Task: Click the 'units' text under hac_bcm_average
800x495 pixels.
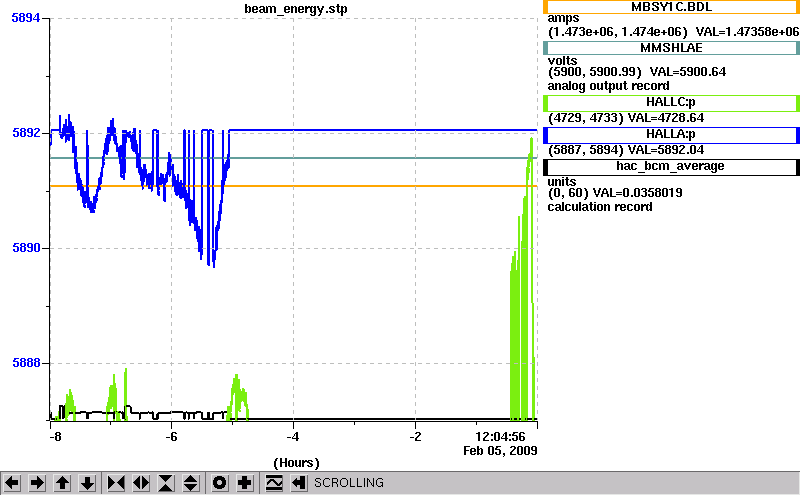Action: click(x=562, y=182)
